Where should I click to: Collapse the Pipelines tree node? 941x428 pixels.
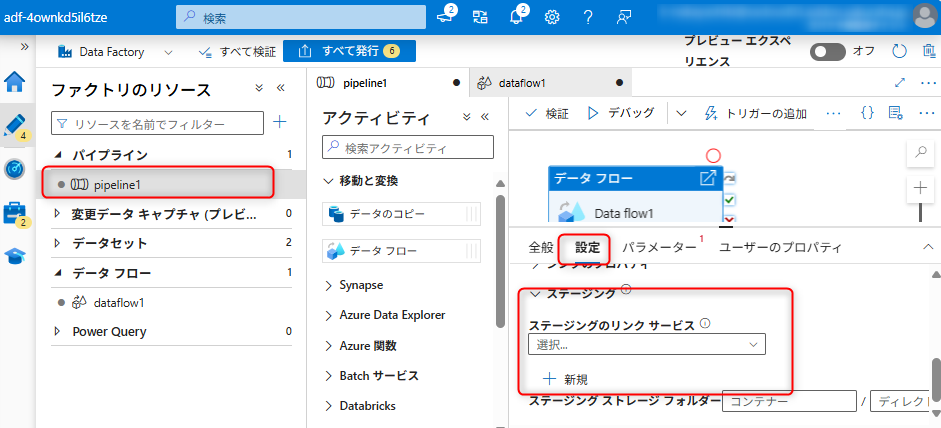[58, 155]
